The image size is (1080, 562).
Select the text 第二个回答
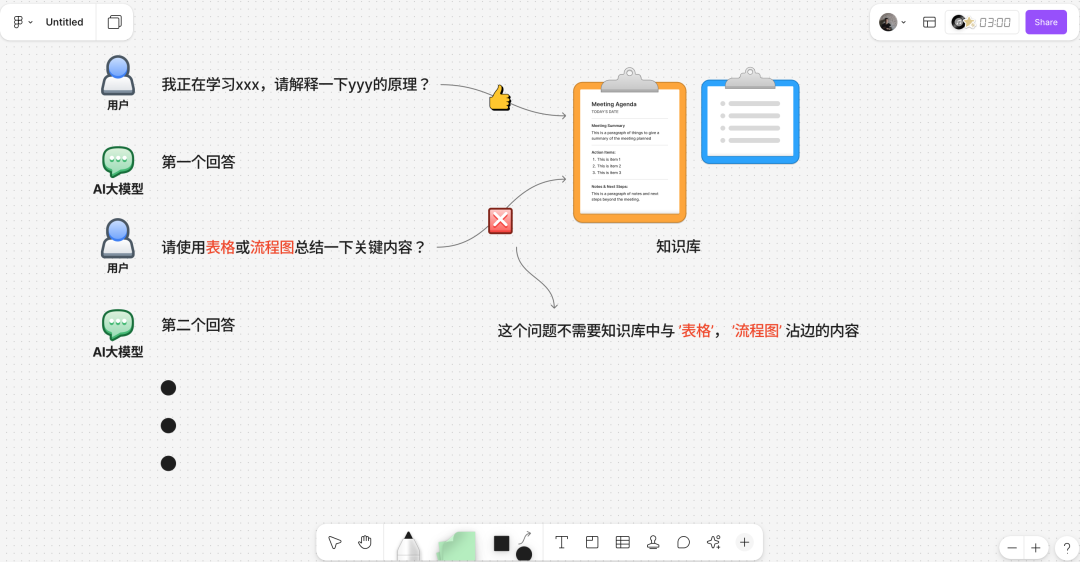pos(198,325)
